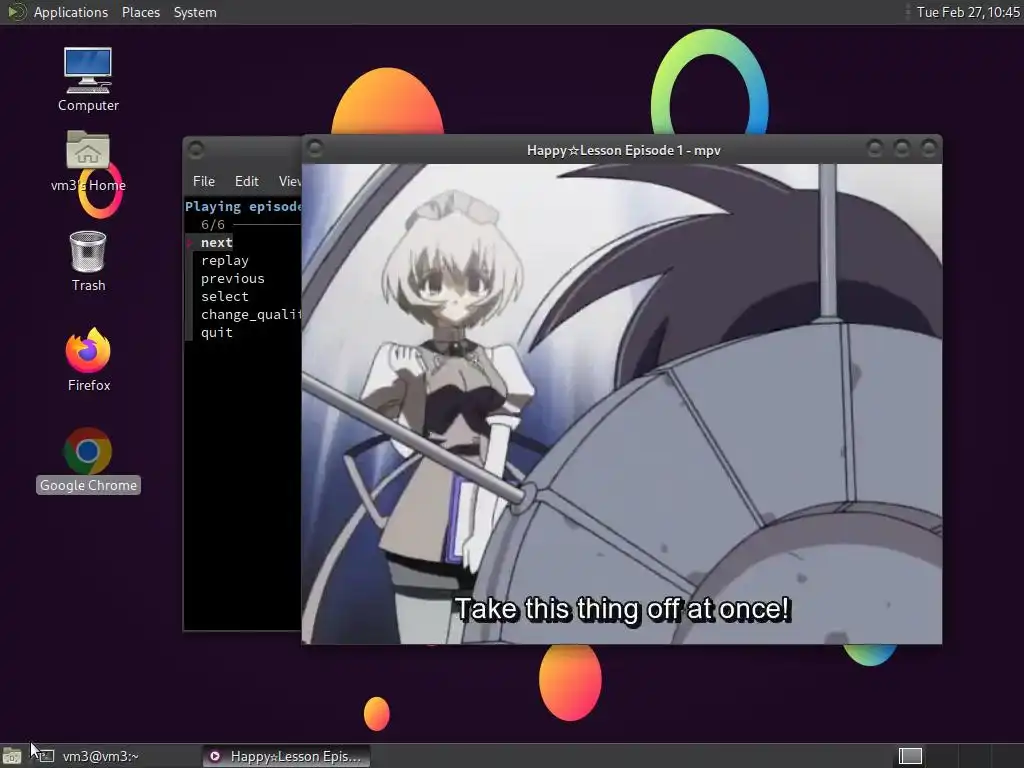The width and height of the screenshot is (1024, 768).
Task: Open the Places menu
Action: pos(140,12)
